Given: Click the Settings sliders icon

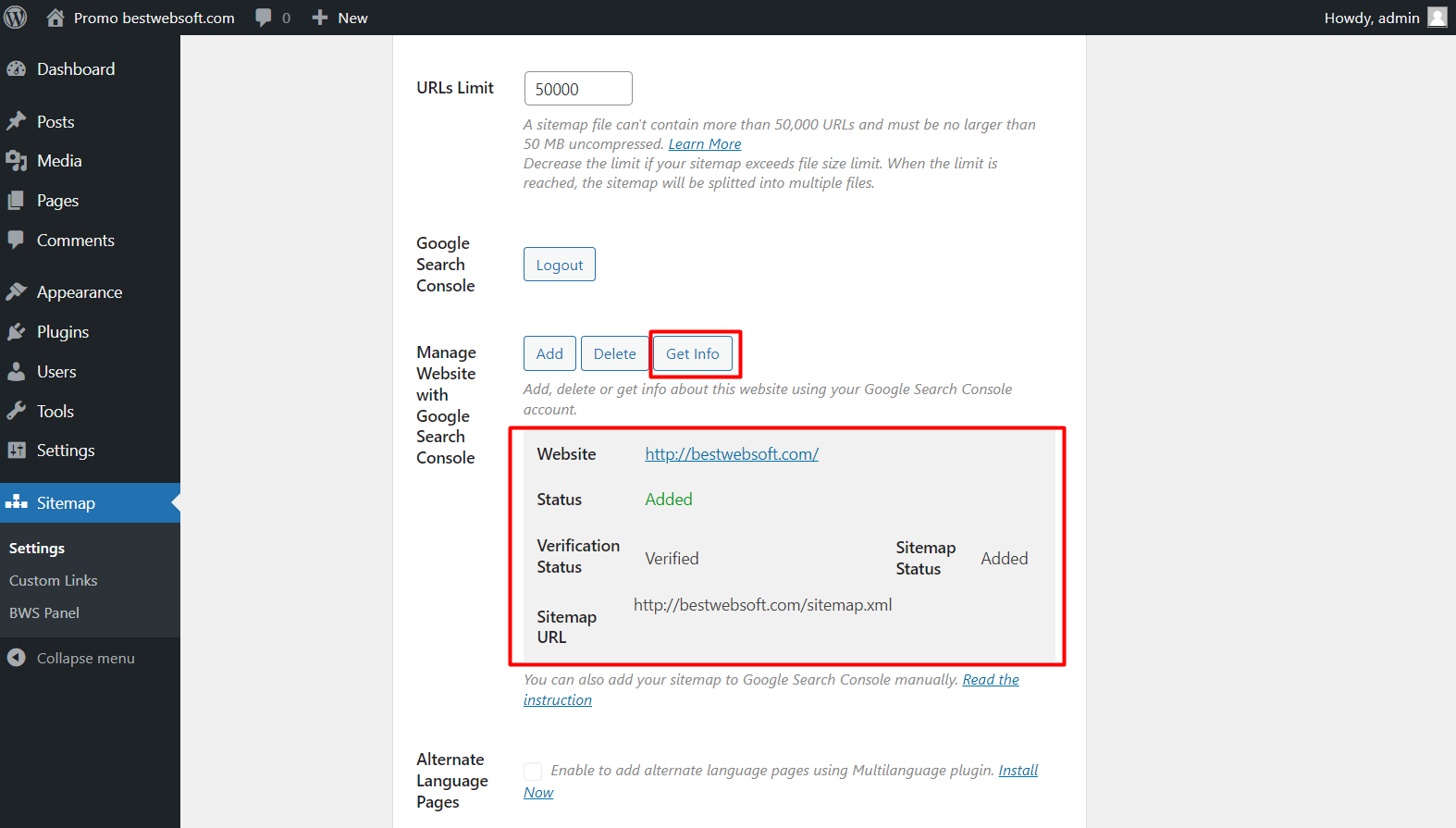Looking at the screenshot, I should click(17, 451).
